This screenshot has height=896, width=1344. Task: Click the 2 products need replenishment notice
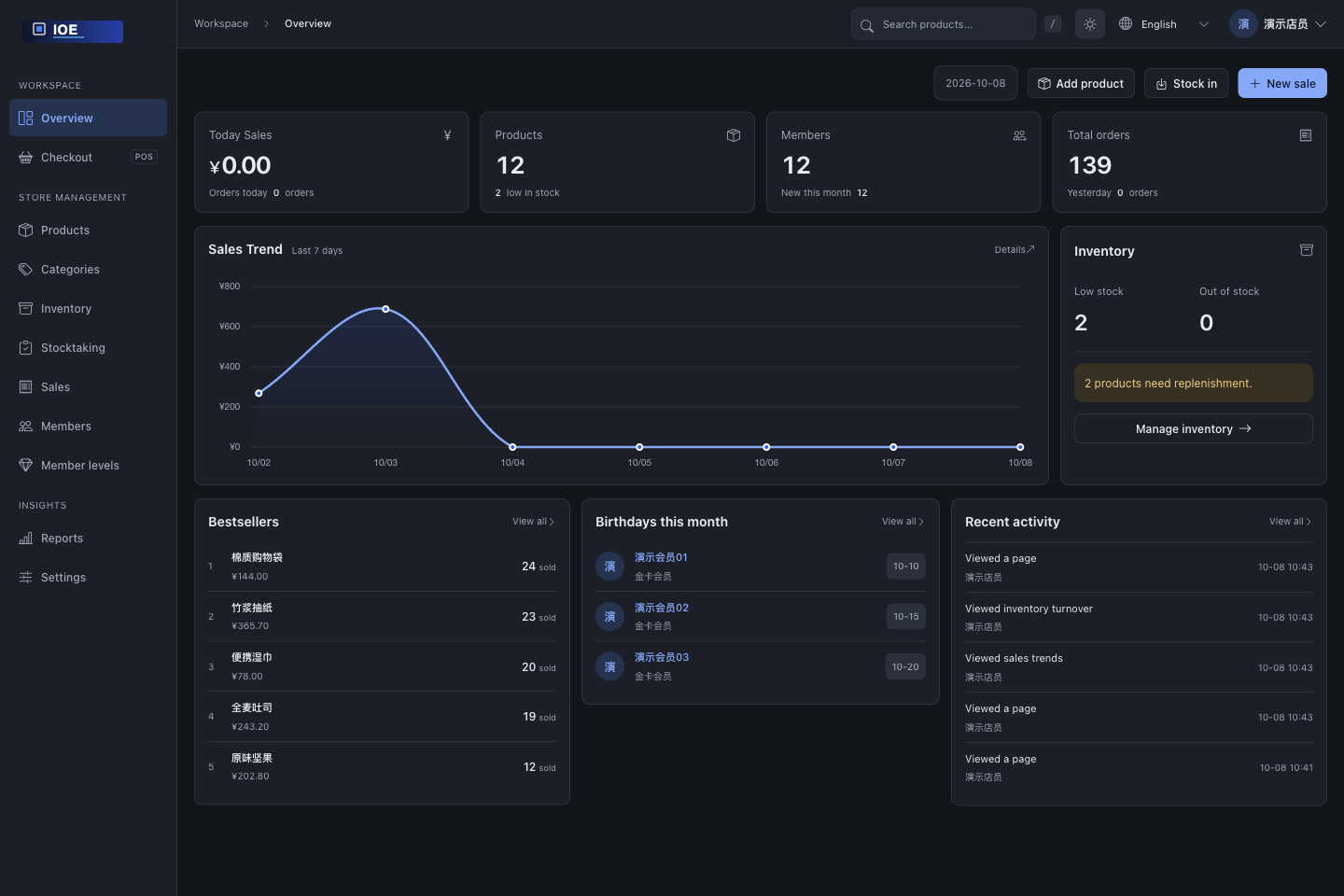pyautogui.click(x=1194, y=383)
